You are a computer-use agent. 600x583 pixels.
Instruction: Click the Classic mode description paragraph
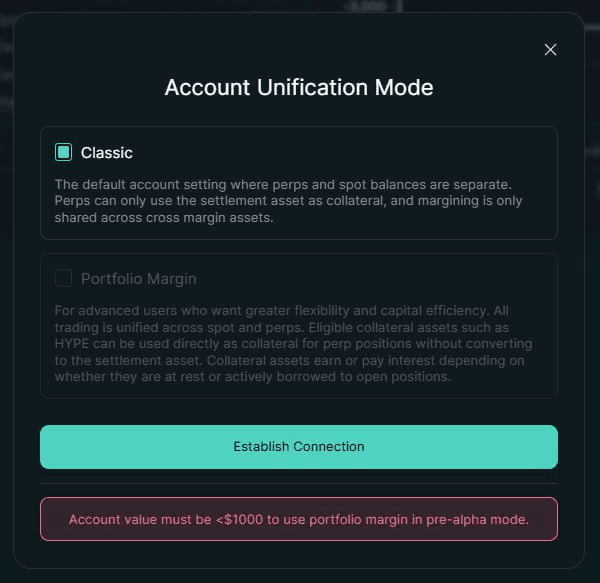point(290,201)
